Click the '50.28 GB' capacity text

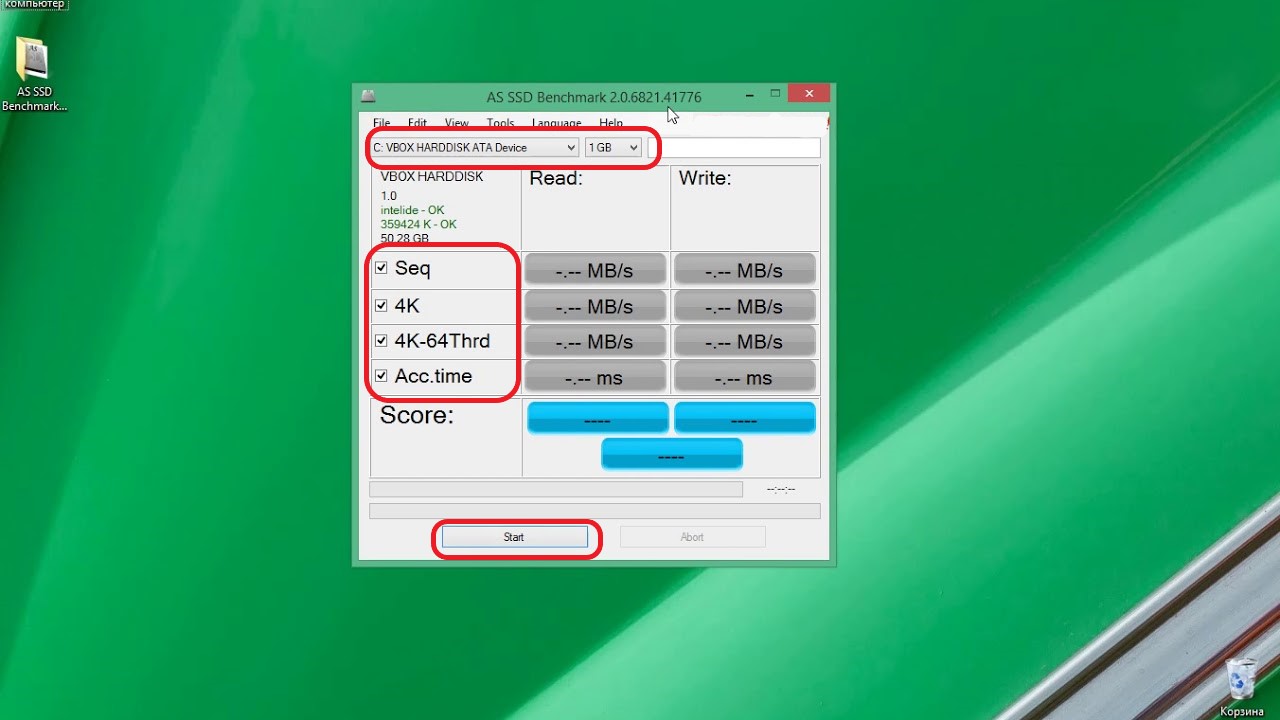tap(405, 238)
